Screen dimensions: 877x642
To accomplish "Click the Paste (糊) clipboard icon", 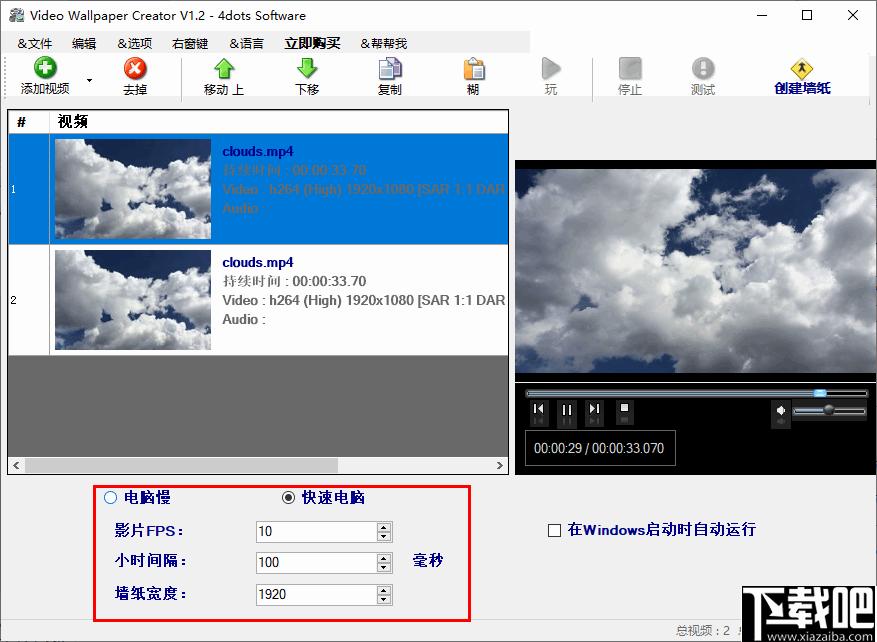I will (x=473, y=69).
